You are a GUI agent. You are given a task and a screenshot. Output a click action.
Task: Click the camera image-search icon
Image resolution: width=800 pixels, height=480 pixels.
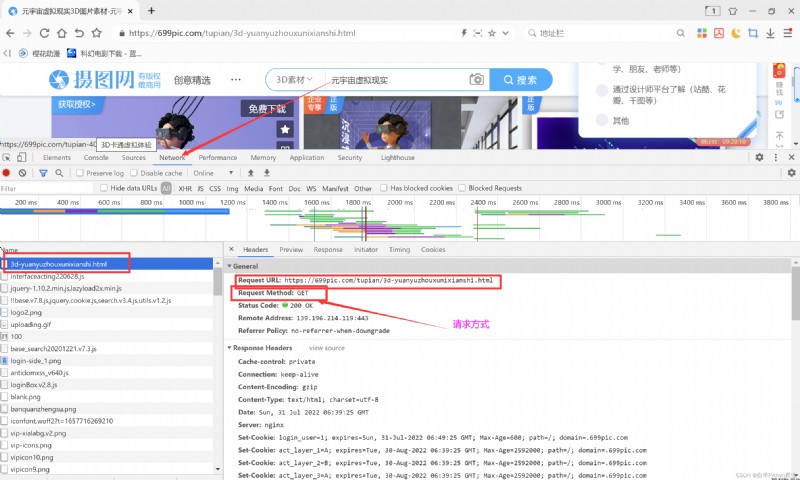pyautogui.click(x=477, y=80)
